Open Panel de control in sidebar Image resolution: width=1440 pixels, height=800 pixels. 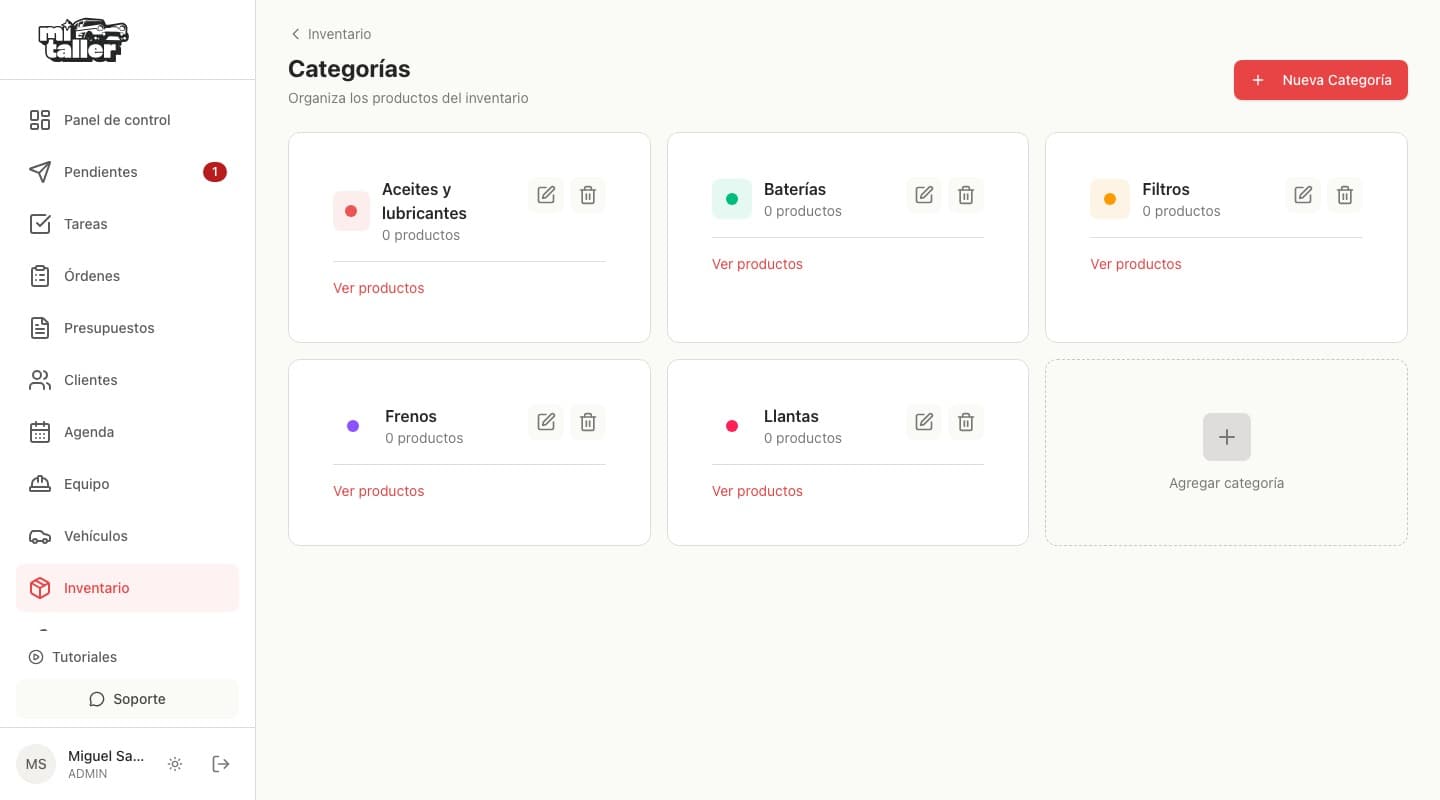[x=127, y=120]
